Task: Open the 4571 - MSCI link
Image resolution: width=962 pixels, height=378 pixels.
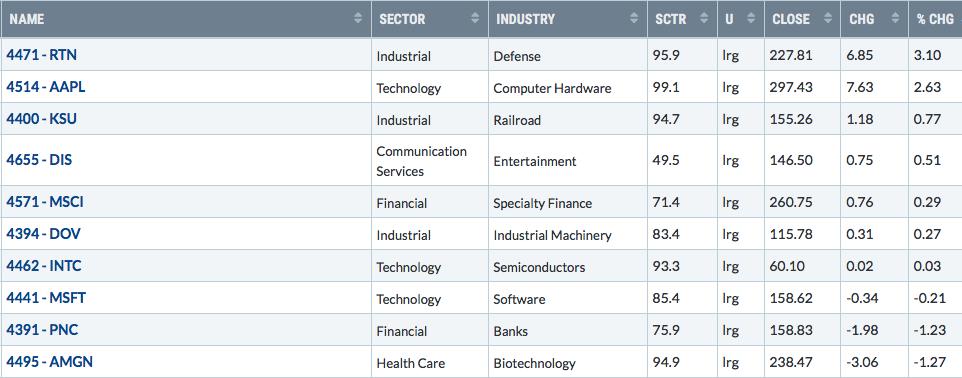Action: click(45, 202)
